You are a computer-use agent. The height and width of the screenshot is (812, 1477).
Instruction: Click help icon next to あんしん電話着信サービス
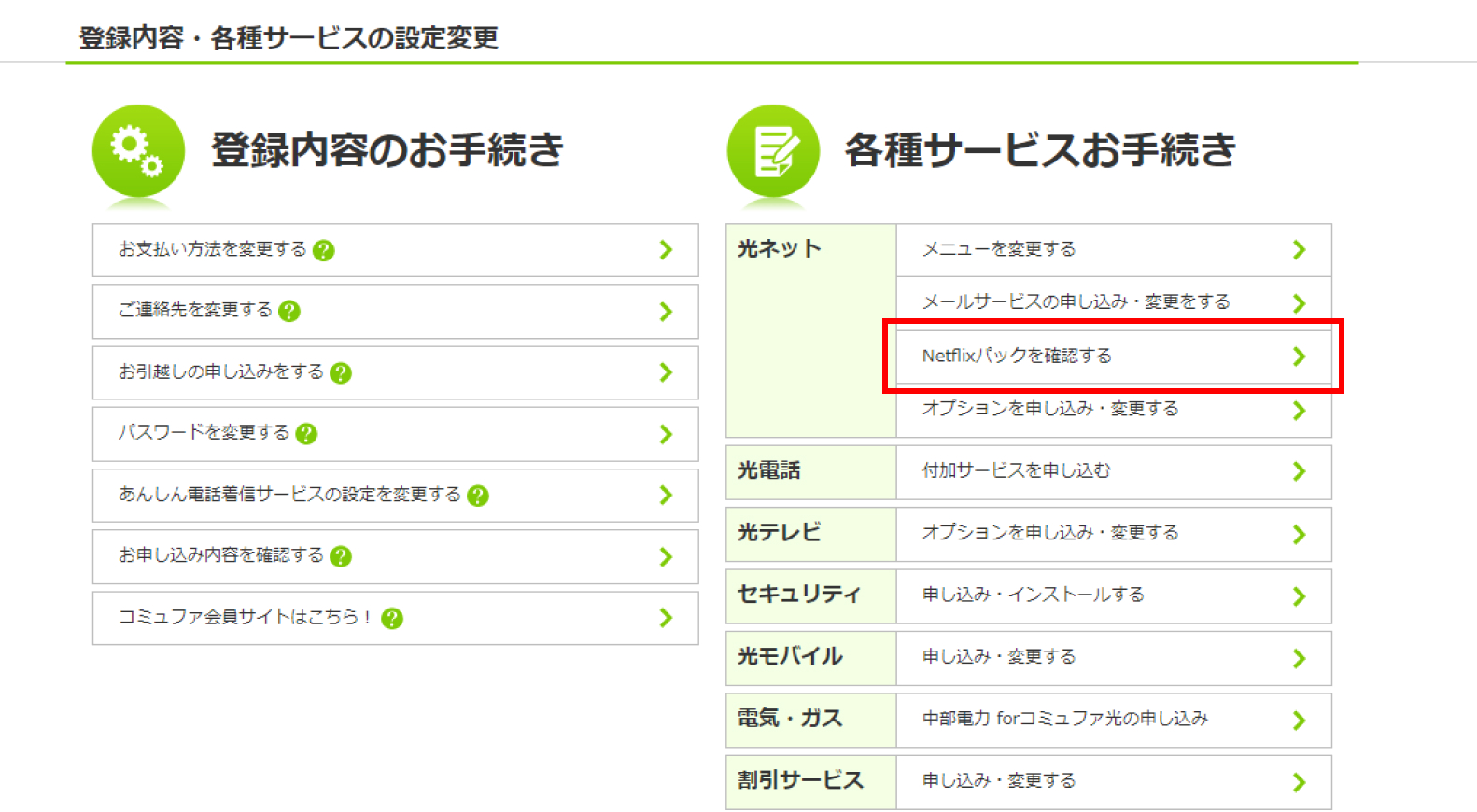tap(478, 496)
